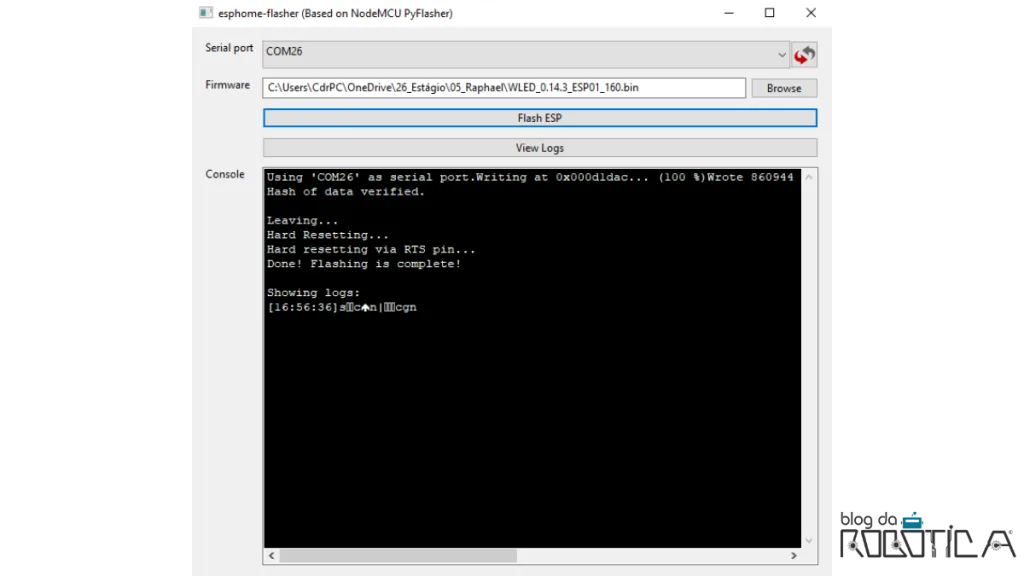Click the Firmware file path field
Image resolution: width=1024 pixels, height=576 pixels.
pos(504,88)
